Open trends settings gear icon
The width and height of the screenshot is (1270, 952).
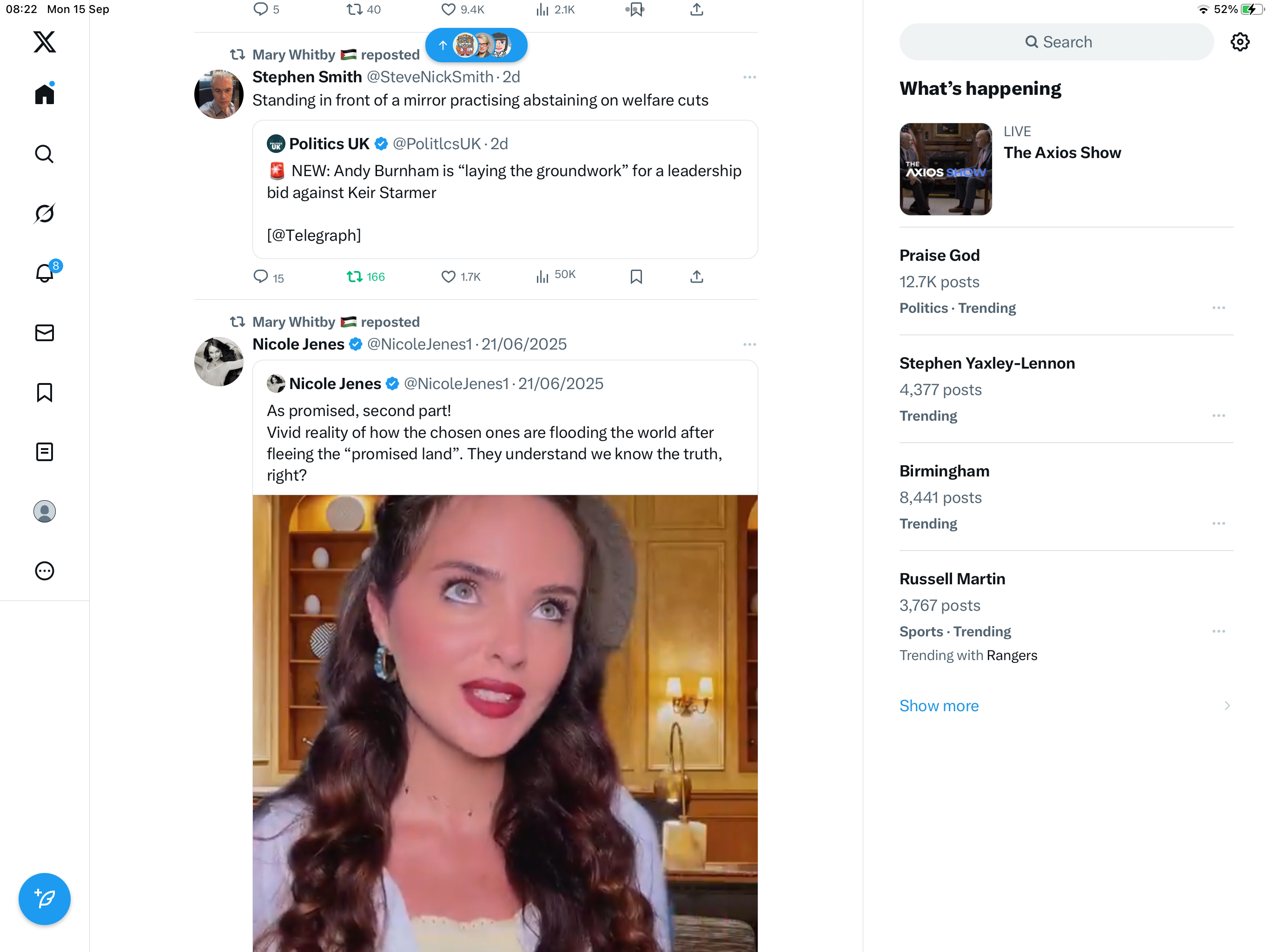(x=1240, y=42)
